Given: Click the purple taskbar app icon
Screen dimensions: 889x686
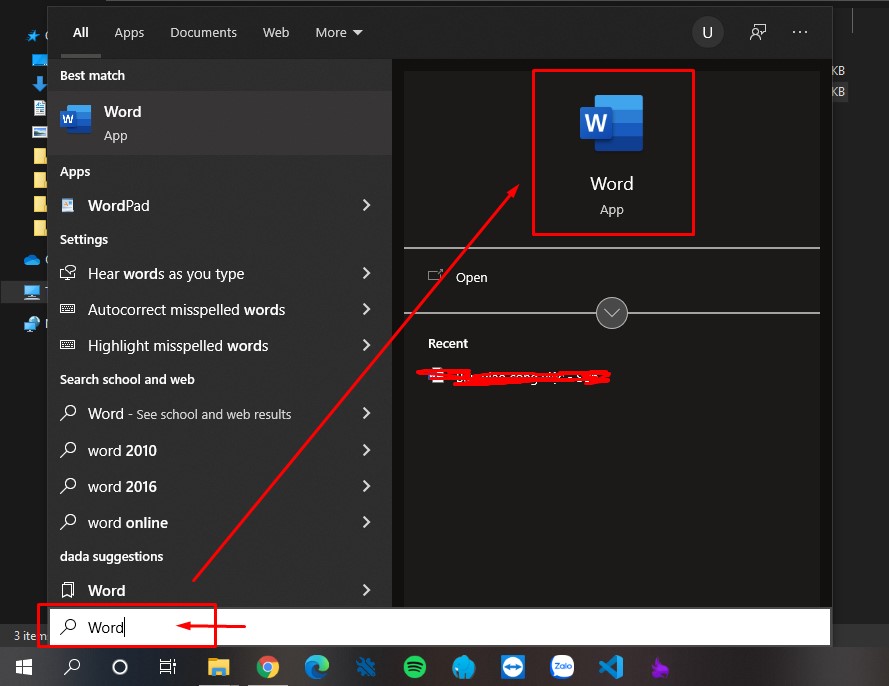Looking at the screenshot, I should click(x=660, y=668).
